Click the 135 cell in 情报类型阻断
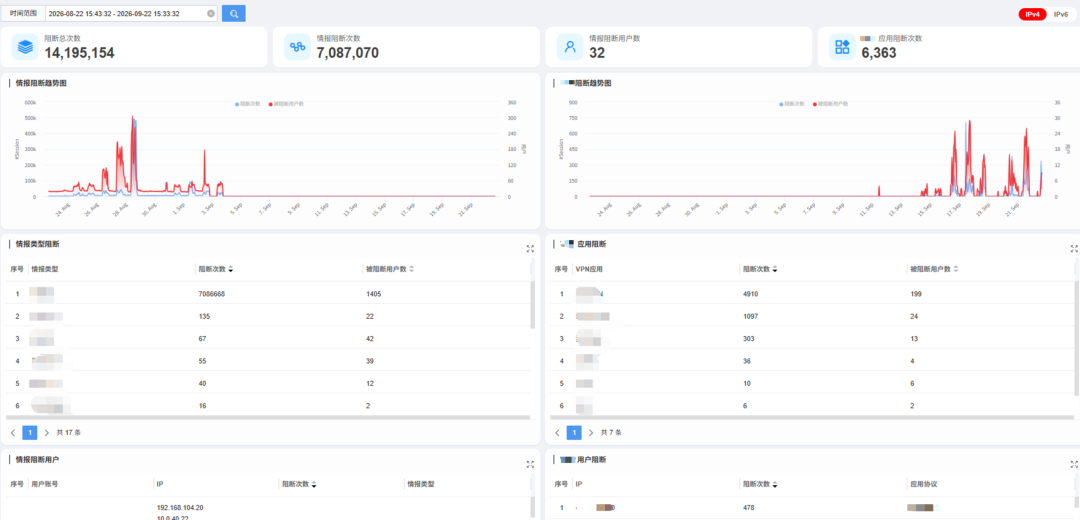This screenshot has width=1080, height=520. click(x=204, y=316)
